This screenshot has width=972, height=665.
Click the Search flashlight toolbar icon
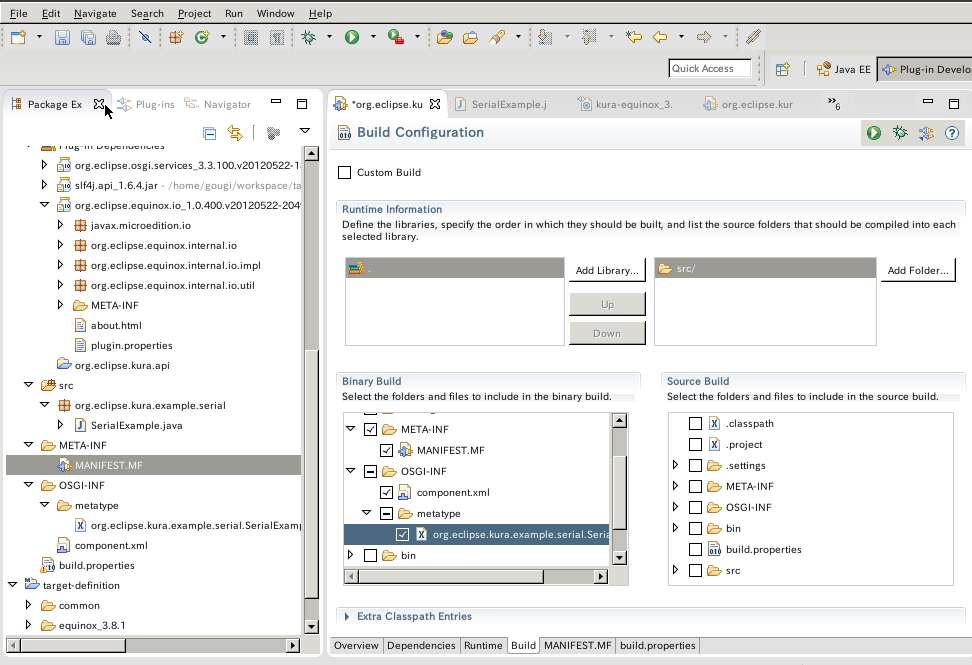point(497,37)
